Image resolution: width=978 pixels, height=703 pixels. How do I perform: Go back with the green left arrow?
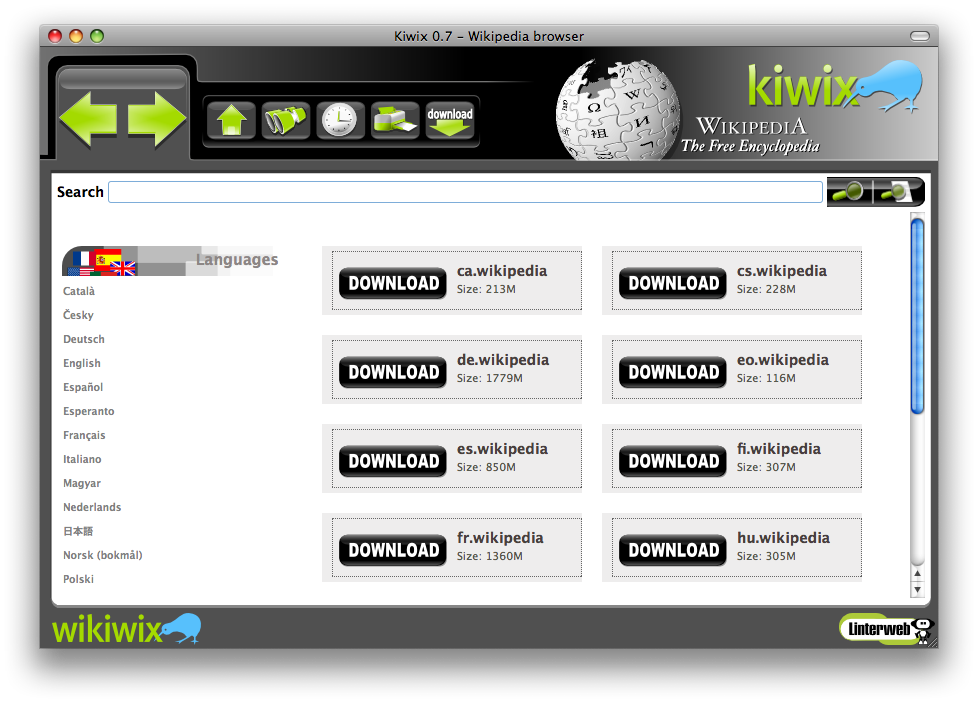point(89,119)
